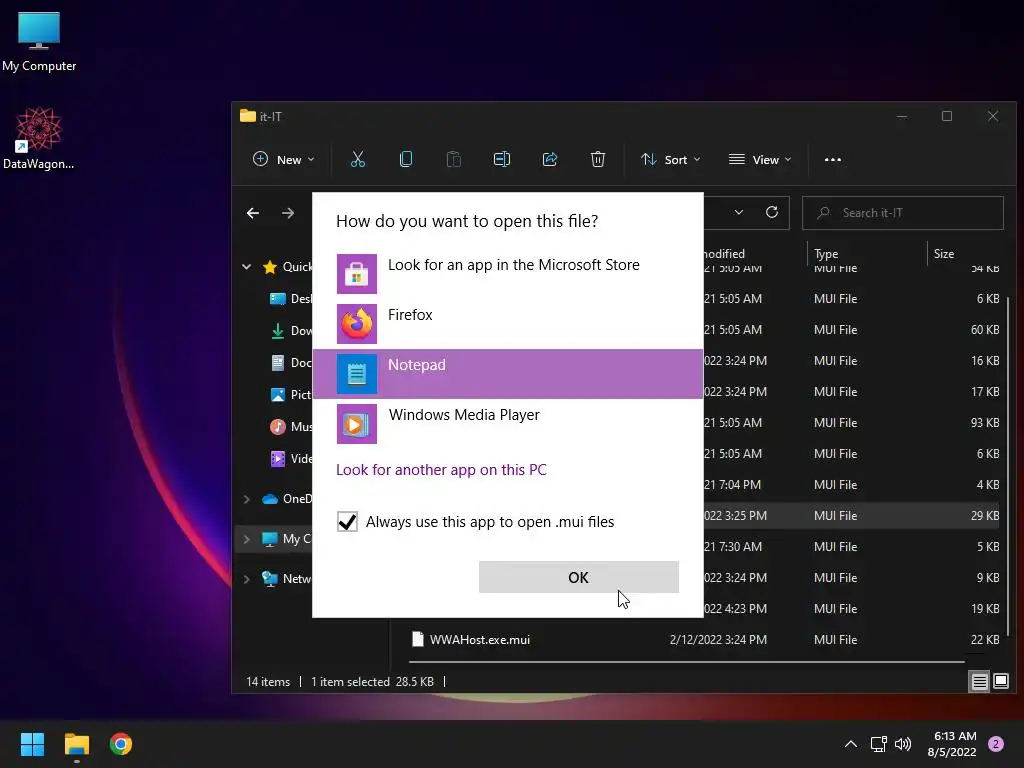Open the Sort dropdown
Screen dimensions: 1024x768
point(671,159)
